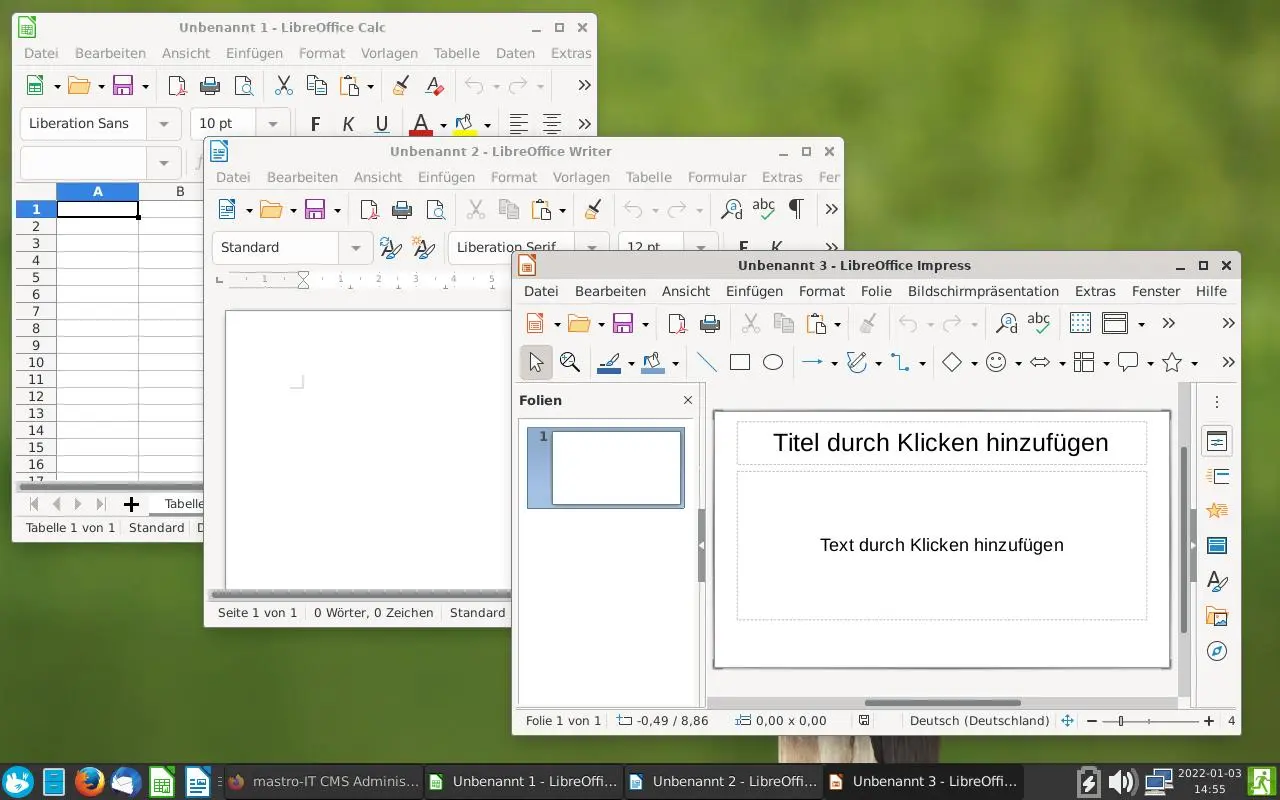Viewport: 1280px width, 800px height.
Task: Insert a flowchart shape in Impress
Action: pos(1084,363)
